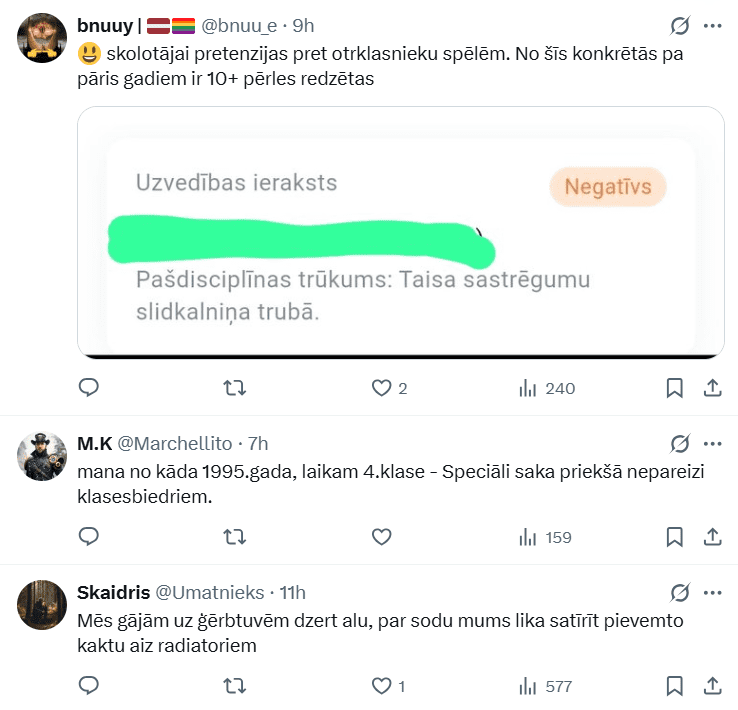Screen dimensions: 738x710
Task: Repost Skaidris's reply
Action: pyautogui.click(x=235, y=686)
